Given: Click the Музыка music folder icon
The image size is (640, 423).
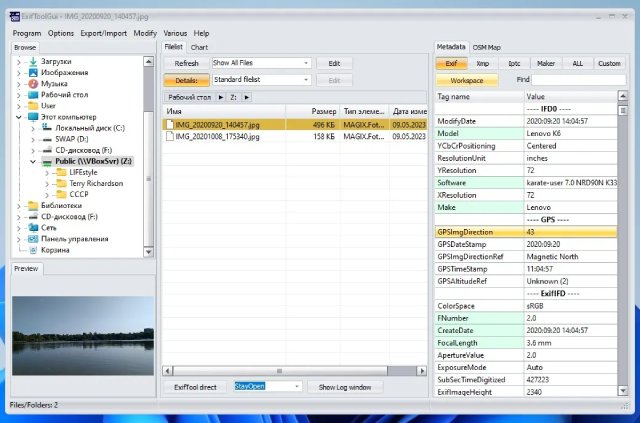Looking at the screenshot, I should pyautogui.click(x=34, y=83).
